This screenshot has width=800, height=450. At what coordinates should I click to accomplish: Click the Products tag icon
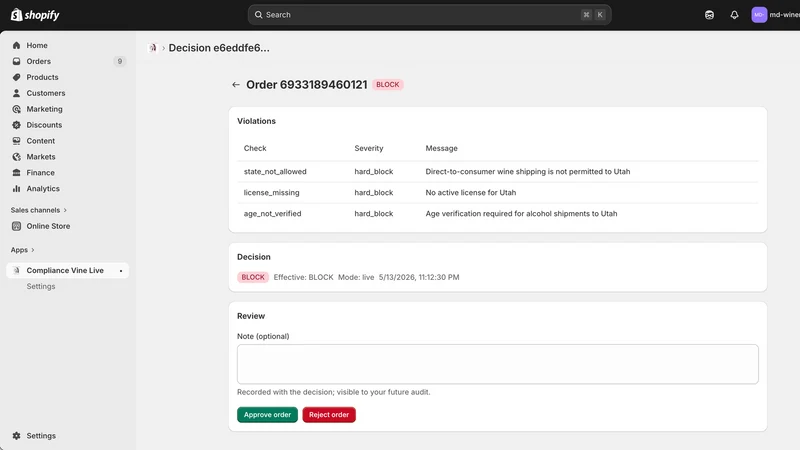[16, 77]
